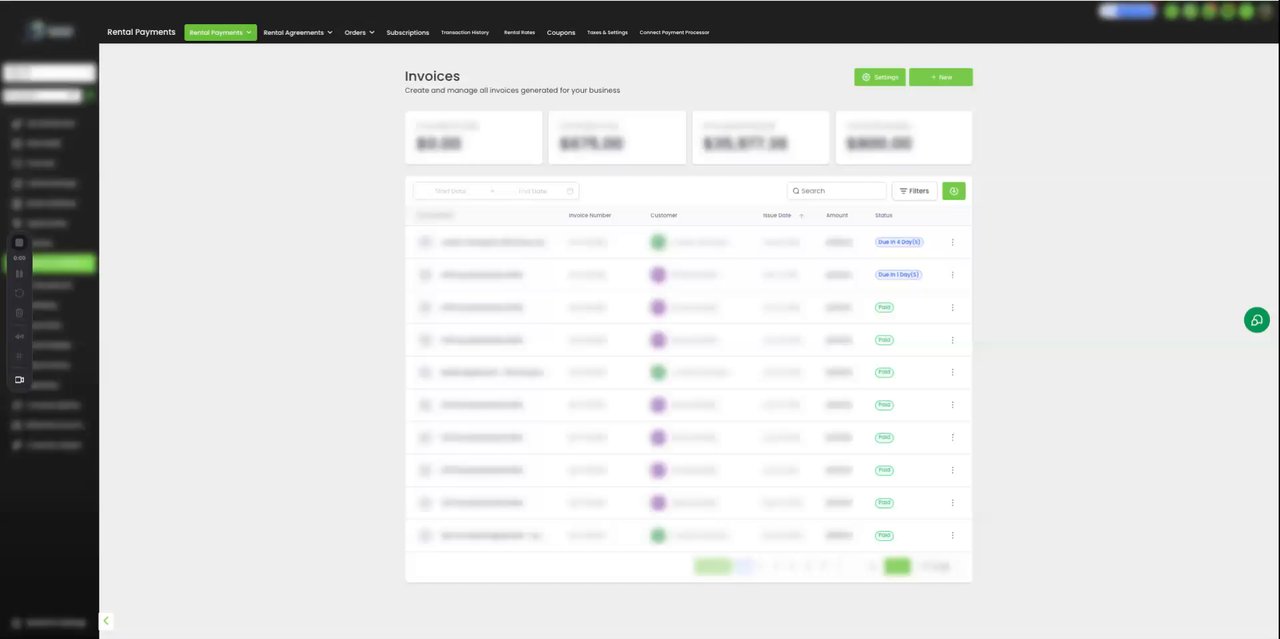The width and height of the screenshot is (1280, 639).
Task: Click green customer avatar in Due in 4 Day(s) row
Action: 658,242
